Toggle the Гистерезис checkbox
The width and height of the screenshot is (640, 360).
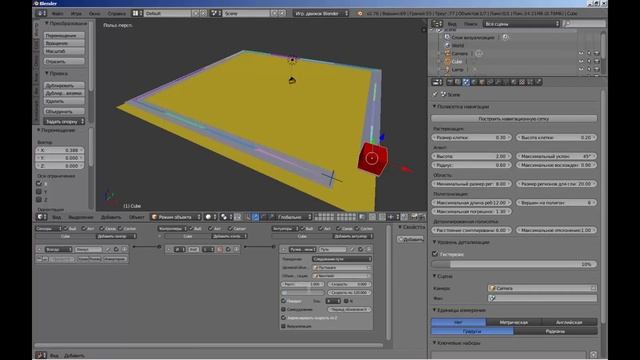click(x=435, y=254)
